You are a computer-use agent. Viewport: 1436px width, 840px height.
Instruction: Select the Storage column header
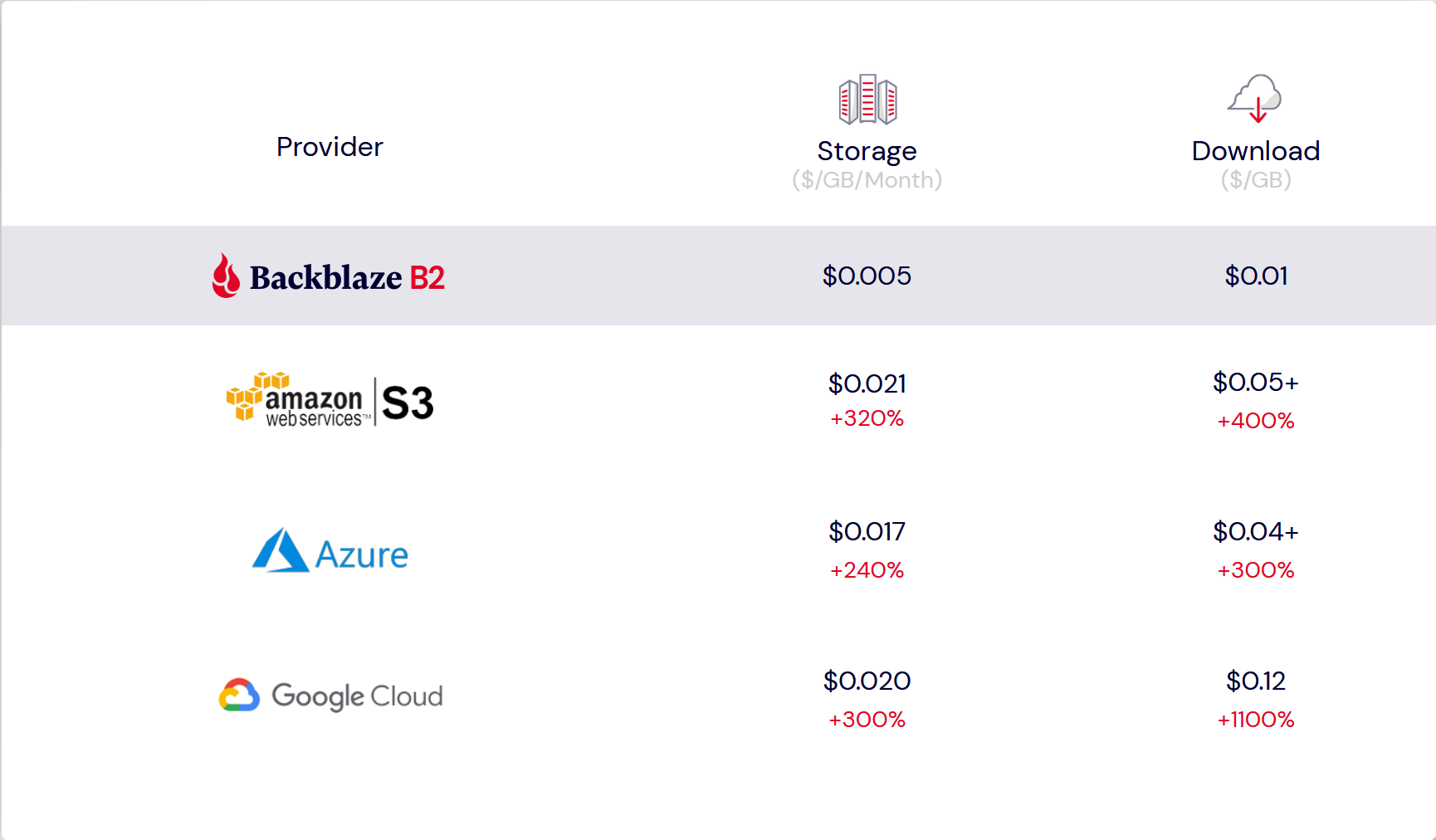tap(867, 151)
